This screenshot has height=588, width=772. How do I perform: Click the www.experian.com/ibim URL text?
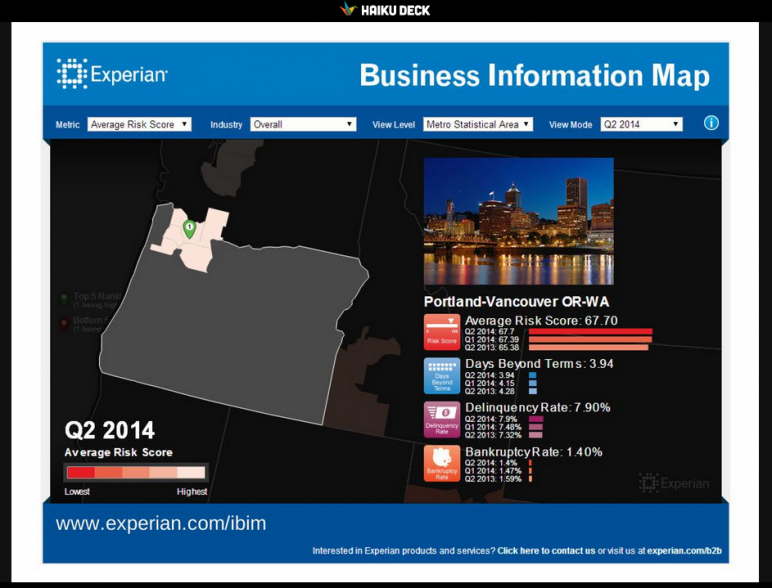click(x=161, y=523)
